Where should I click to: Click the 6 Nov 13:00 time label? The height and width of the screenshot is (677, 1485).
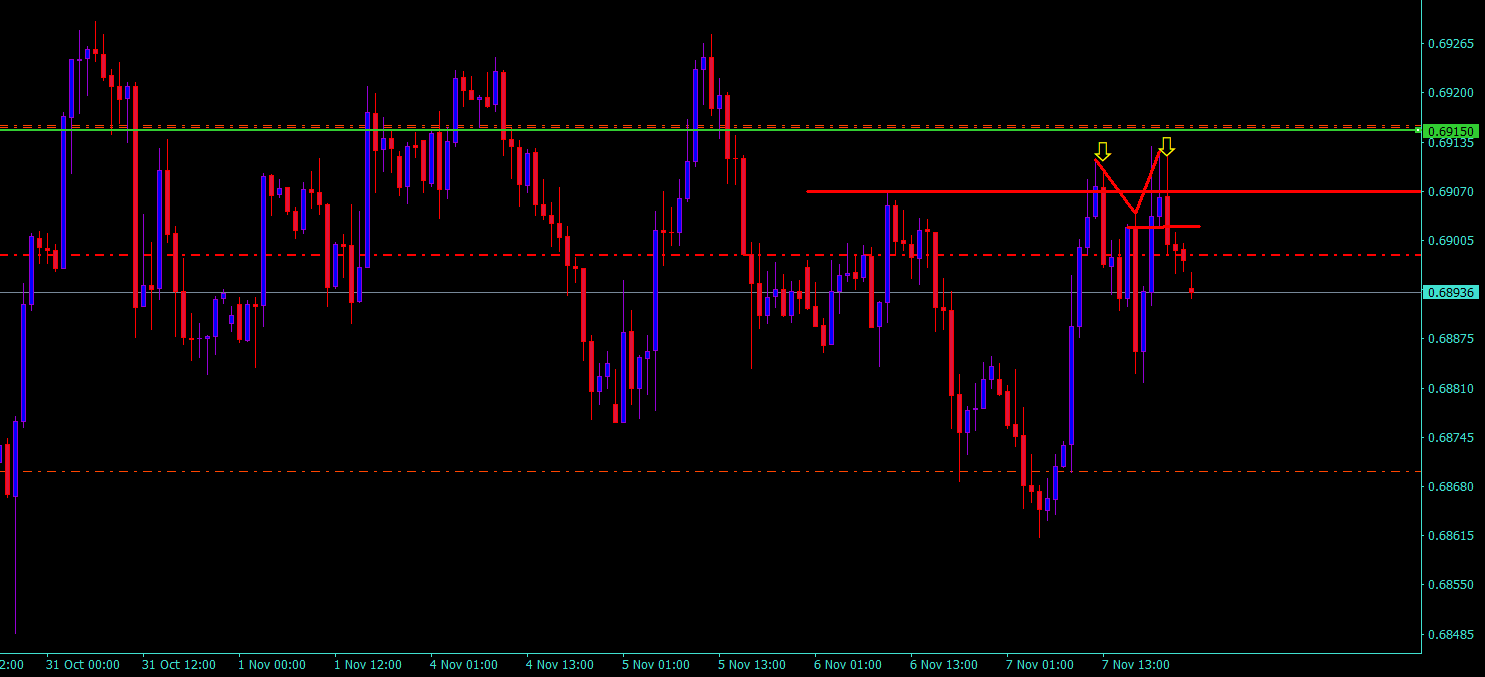coord(944,665)
